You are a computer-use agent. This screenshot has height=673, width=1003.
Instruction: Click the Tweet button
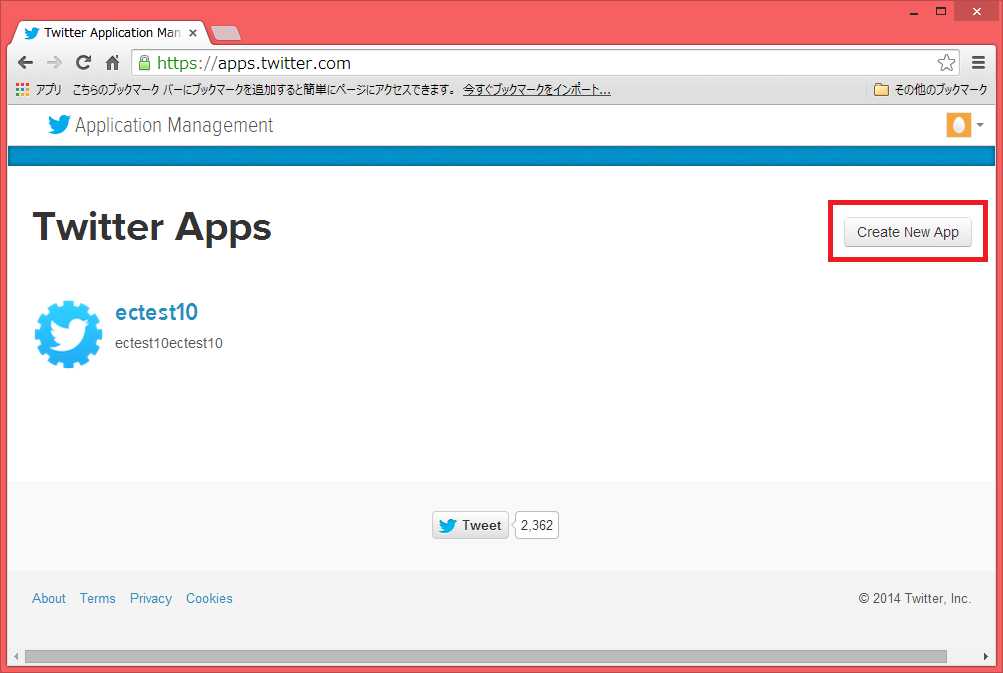click(470, 525)
